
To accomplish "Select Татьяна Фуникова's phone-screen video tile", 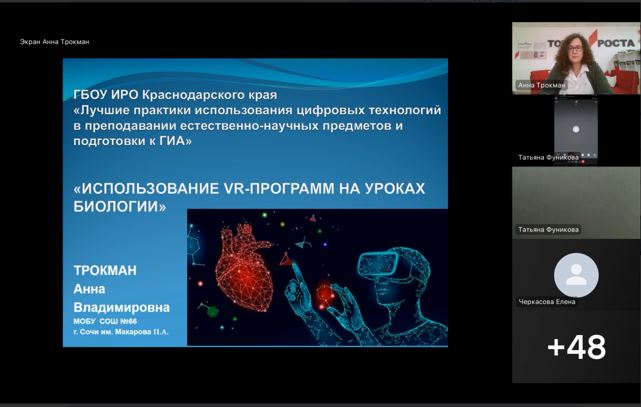I will pyautogui.click(x=576, y=126).
